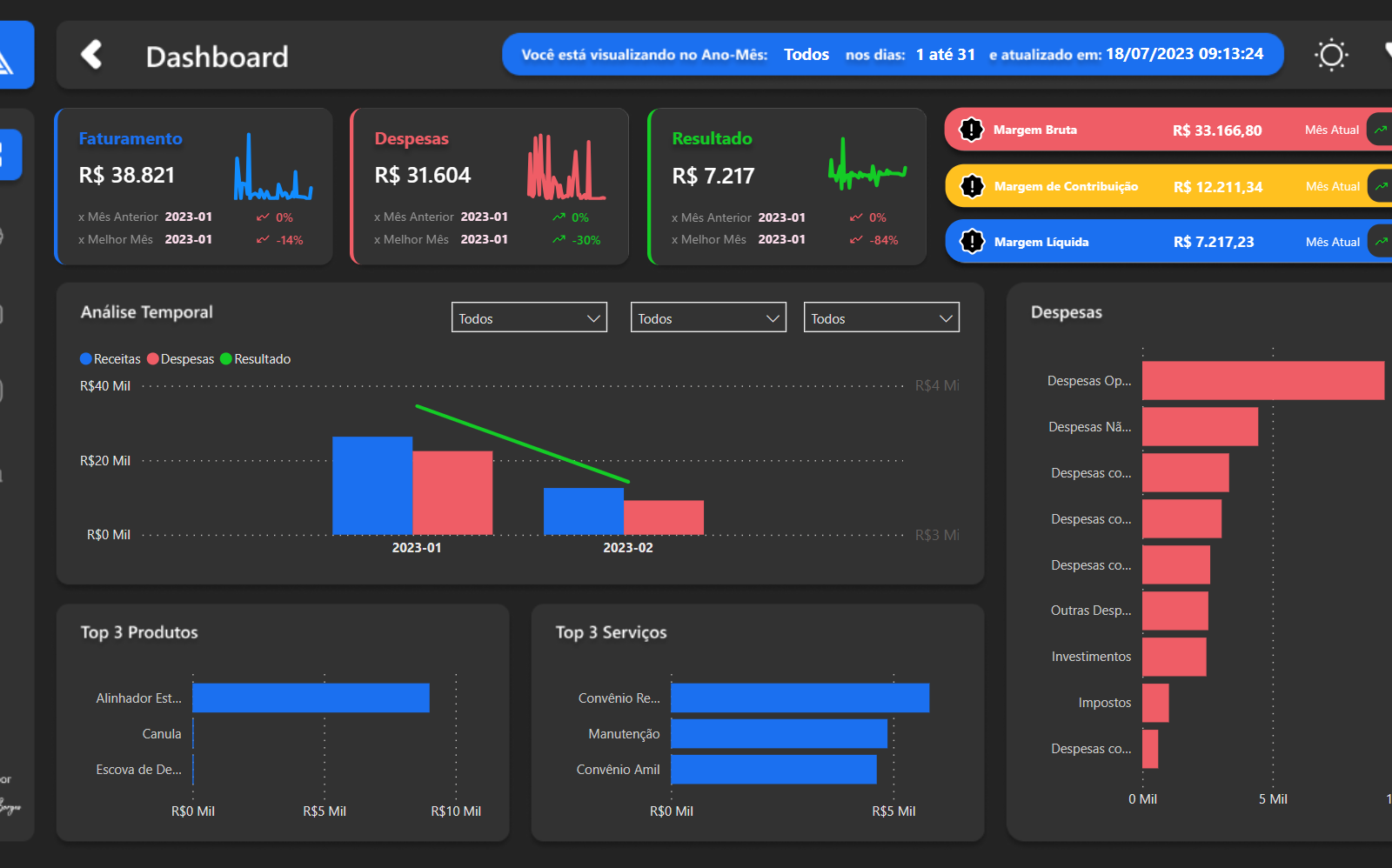Select the red Despesas bar for 2023-01
The height and width of the screenshot is (868, 1392).
pos(452,493)
